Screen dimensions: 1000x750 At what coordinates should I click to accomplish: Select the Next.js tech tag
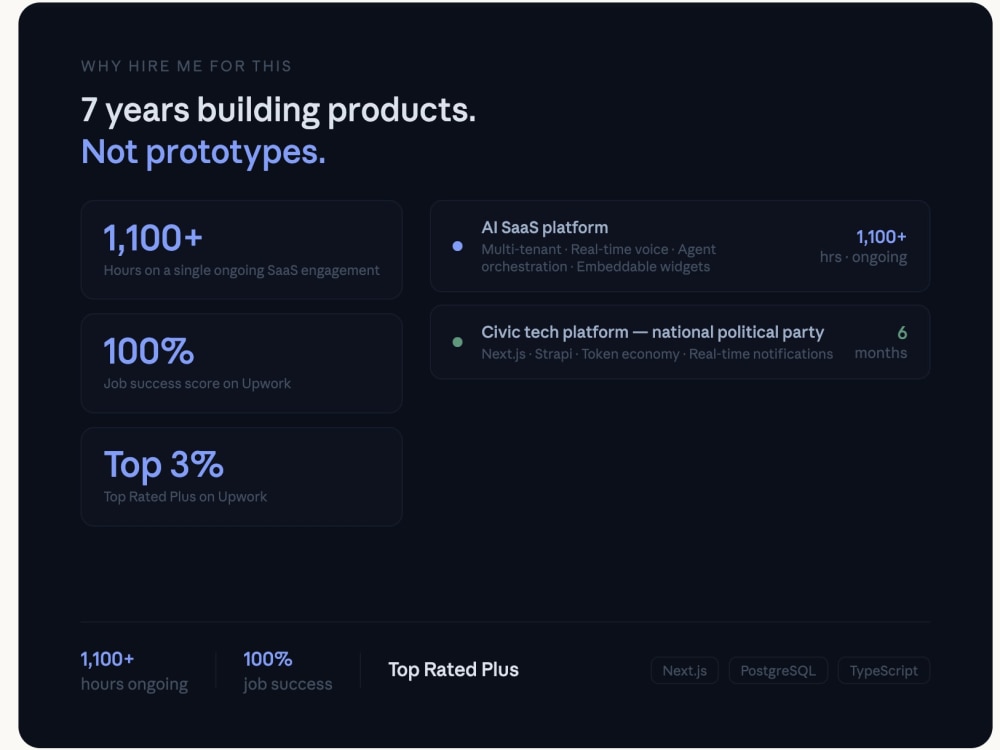click(x=684, y=671)
